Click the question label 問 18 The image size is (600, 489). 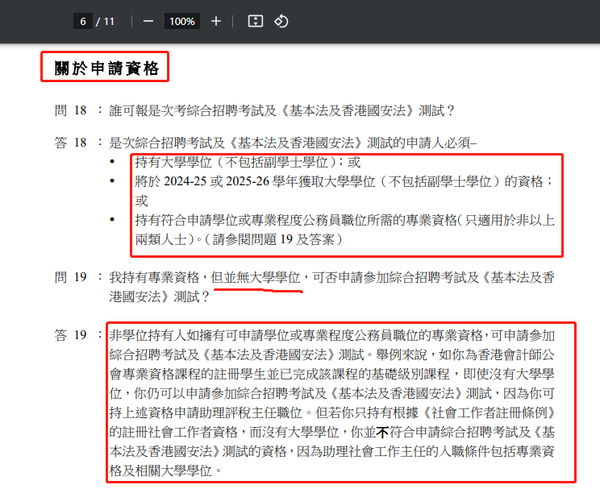click(70, 111)
